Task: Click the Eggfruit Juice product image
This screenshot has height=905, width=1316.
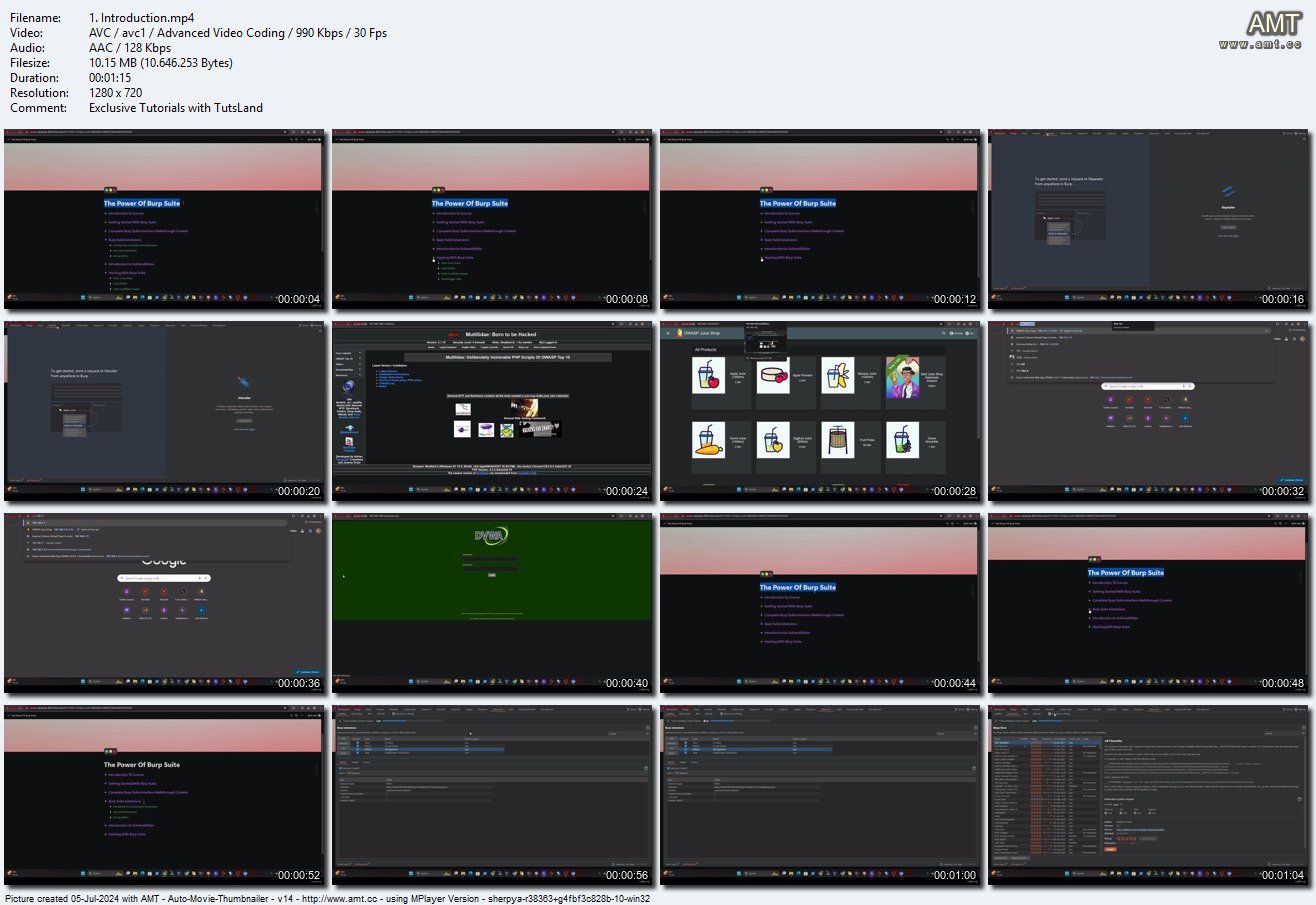Action: (773, 440)
